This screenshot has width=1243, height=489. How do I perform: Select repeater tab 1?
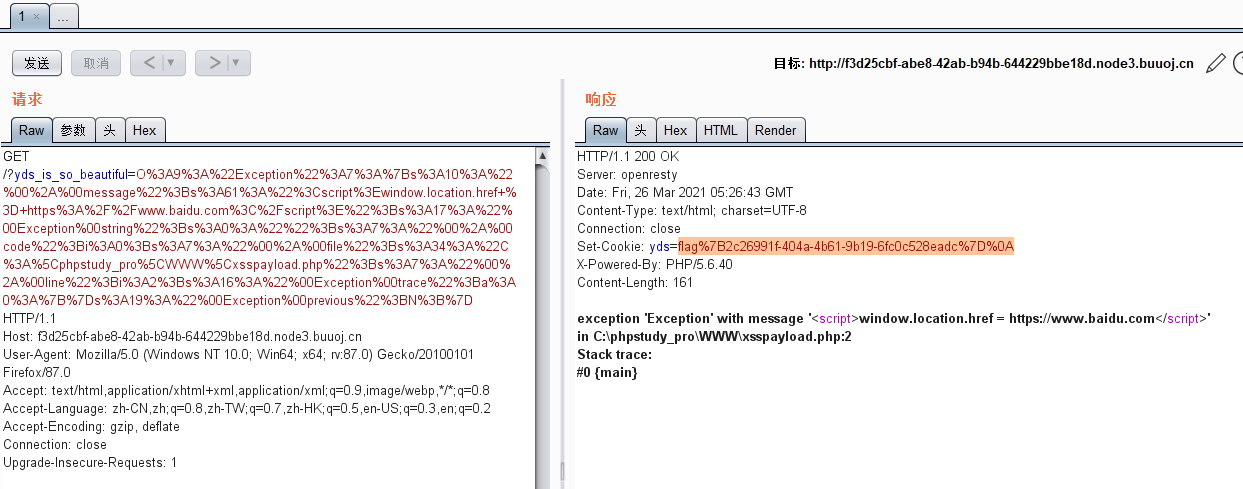[x=20, y=16]
